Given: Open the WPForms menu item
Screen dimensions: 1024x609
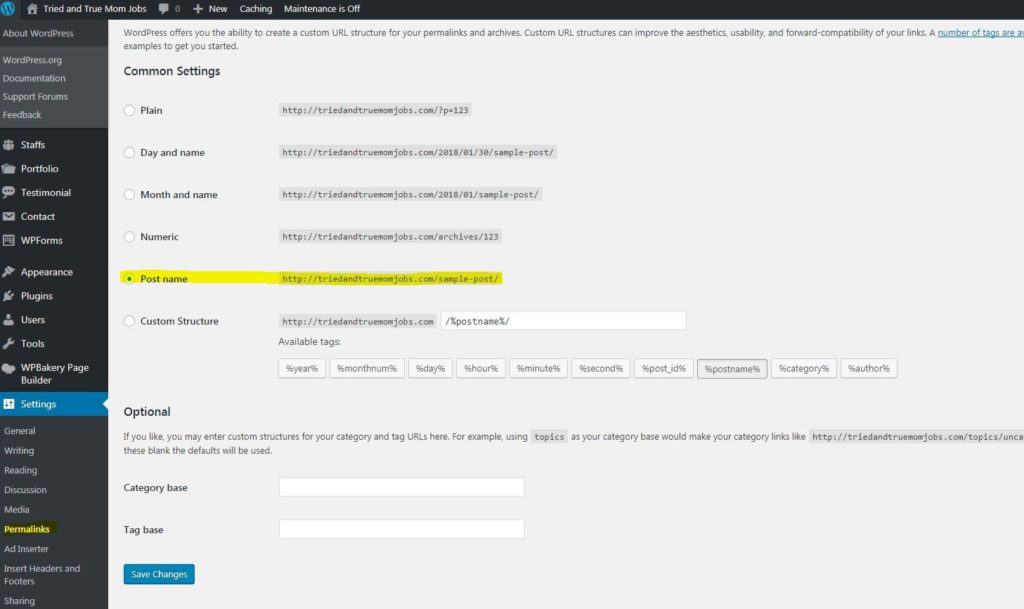Looking at the screenshot, I should [42, 240].
